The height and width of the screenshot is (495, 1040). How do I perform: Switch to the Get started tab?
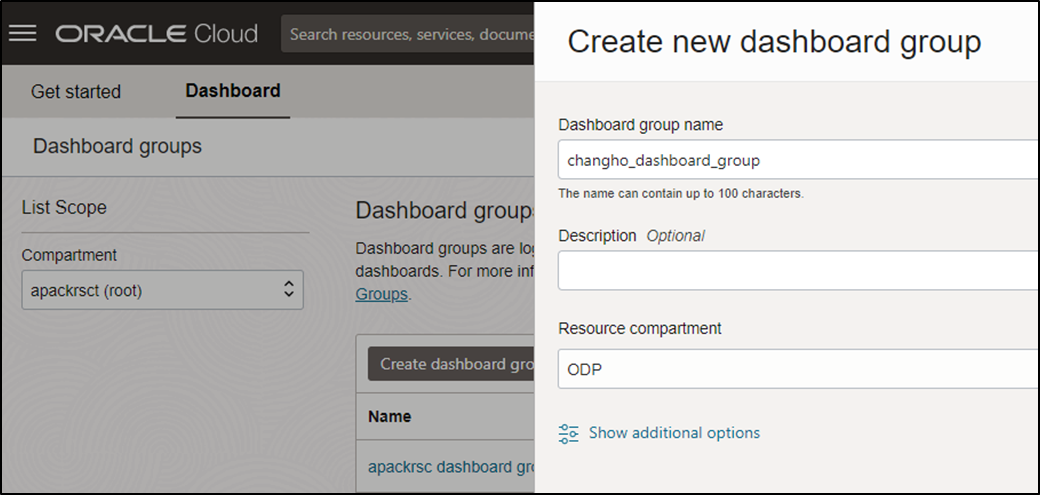click(76, 92)
